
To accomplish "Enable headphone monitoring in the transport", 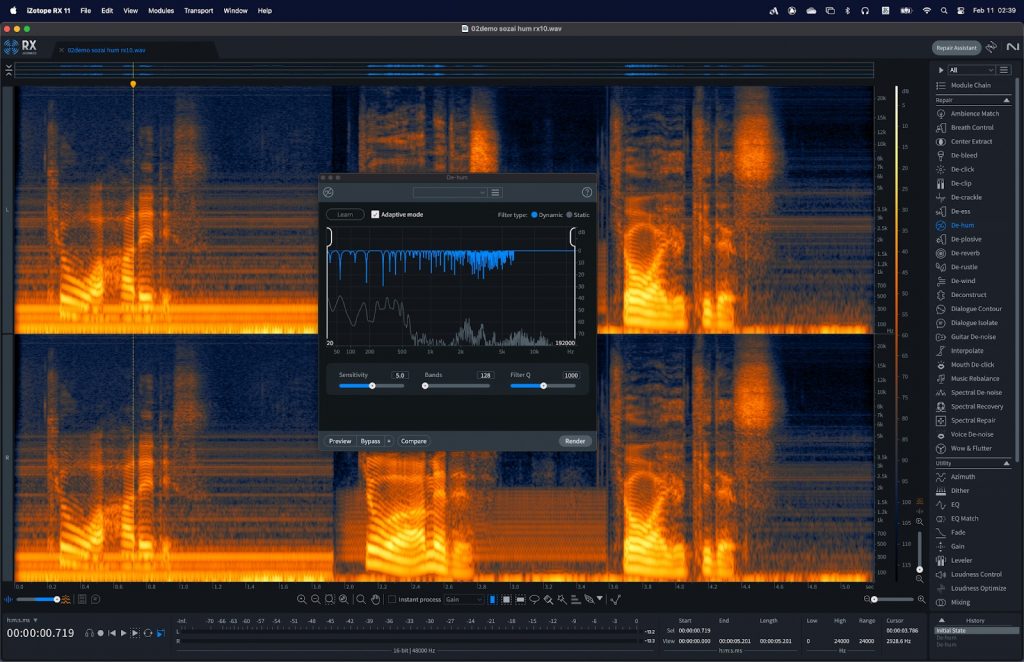I will pyautogui.click(x=89, y=632).
